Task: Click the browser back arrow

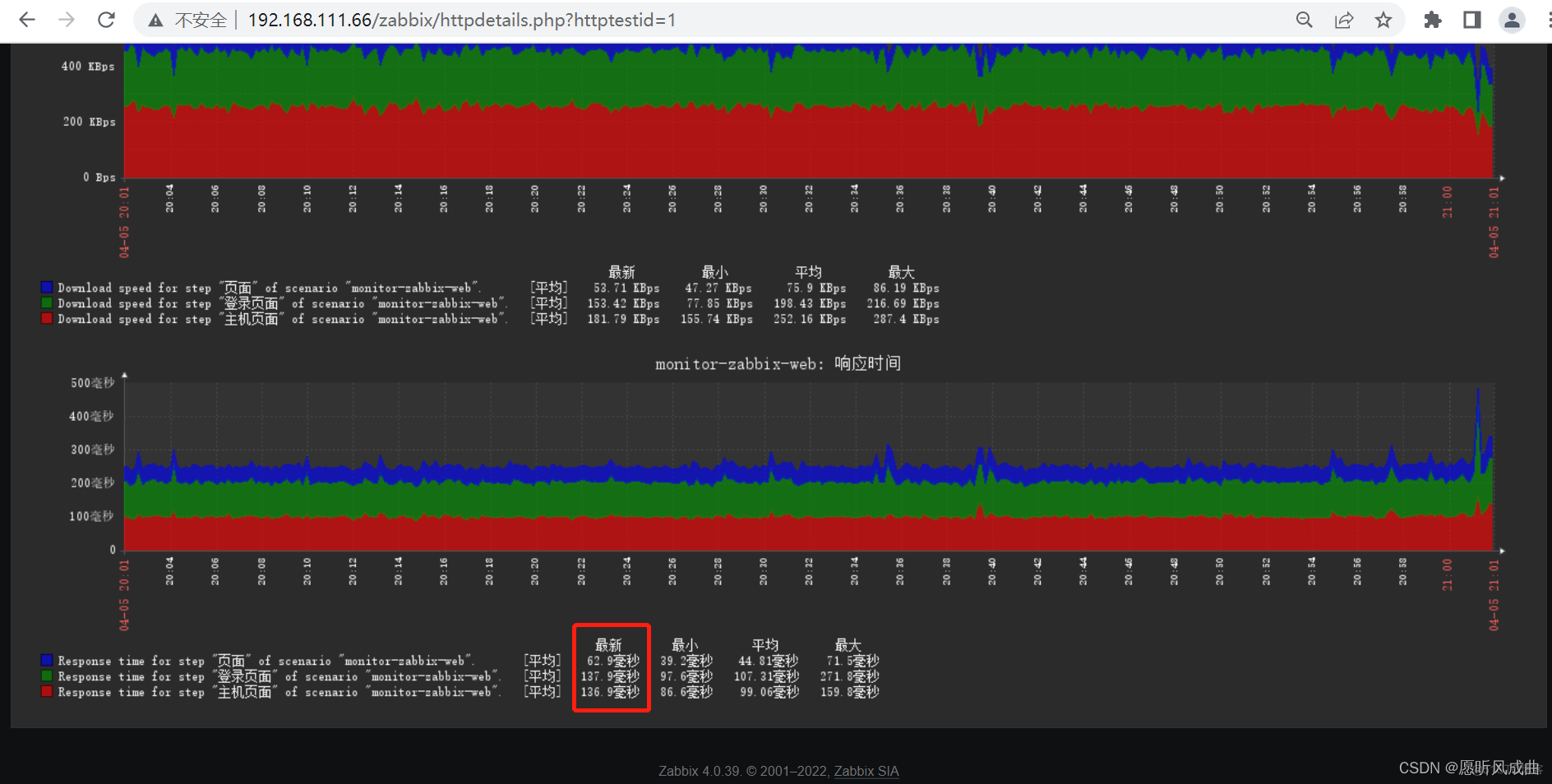Action: point(27,20)
